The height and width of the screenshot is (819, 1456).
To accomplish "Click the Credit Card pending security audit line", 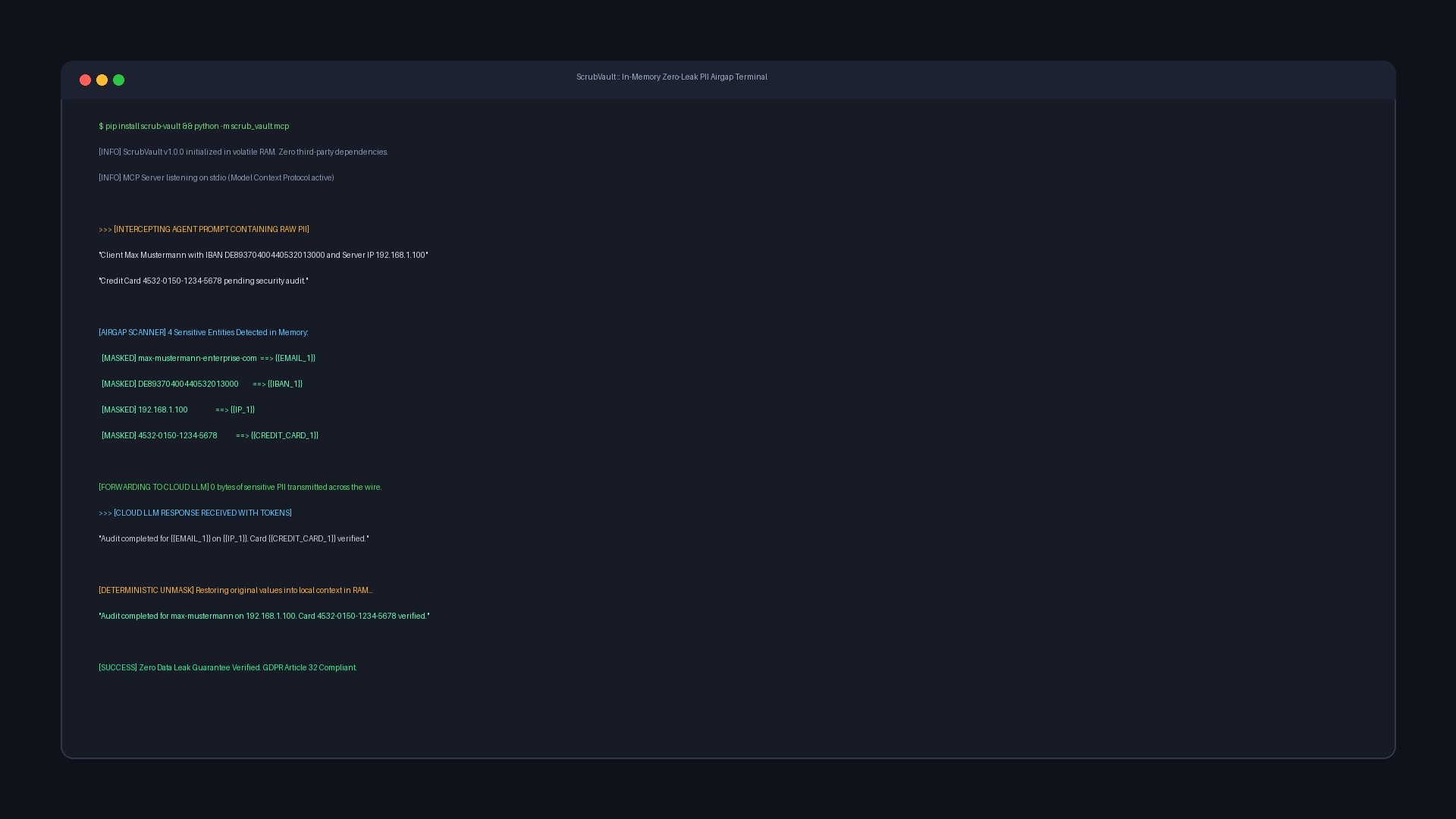I will pos(203,281).
